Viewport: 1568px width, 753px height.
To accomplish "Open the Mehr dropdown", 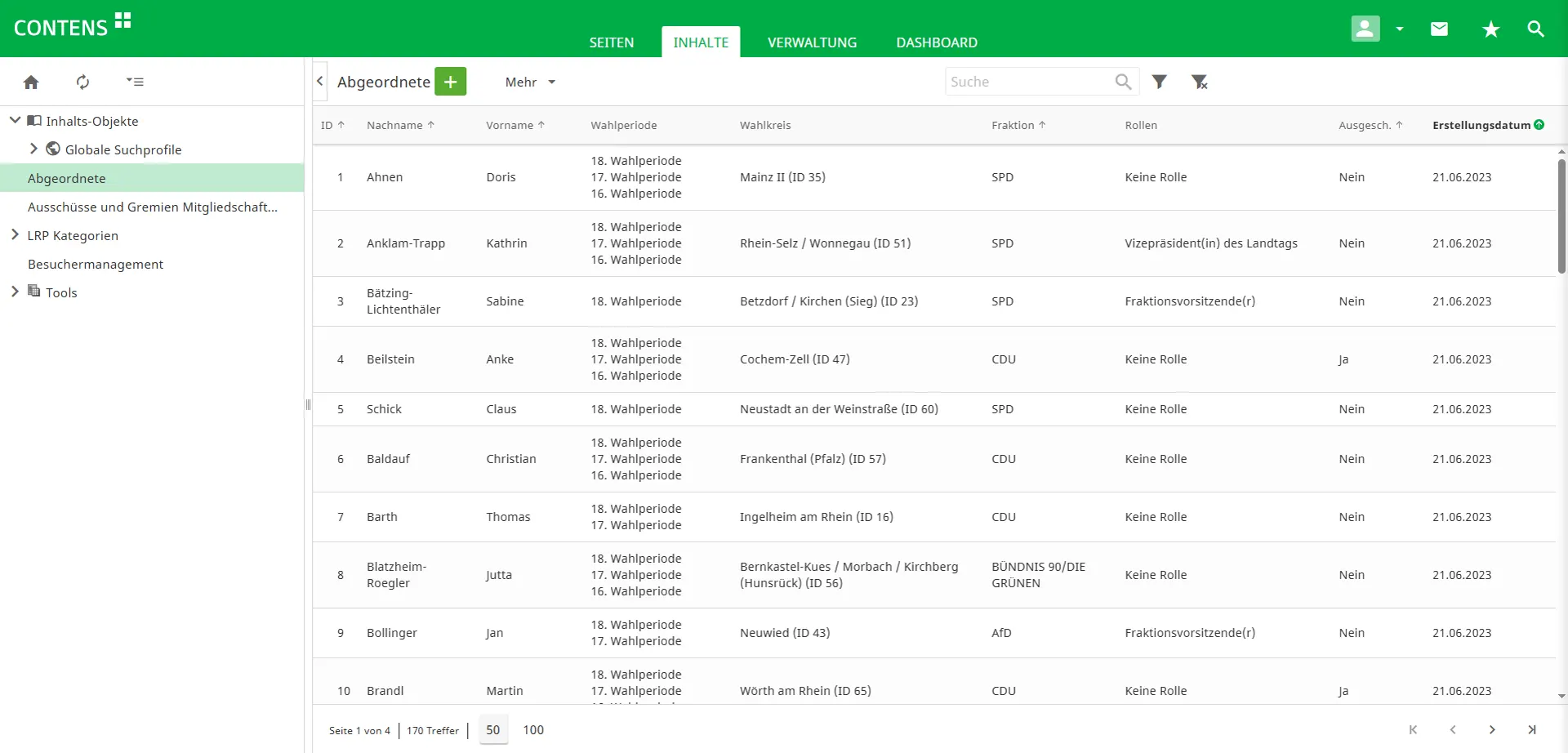I will pyautogui.click(x=529, y=82).
